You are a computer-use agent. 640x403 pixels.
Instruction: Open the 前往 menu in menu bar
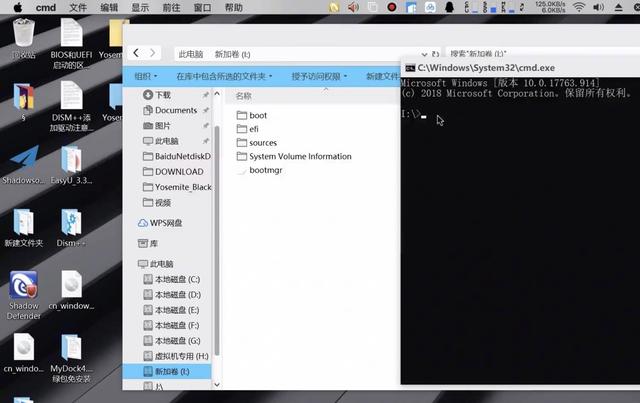(171, 7)
